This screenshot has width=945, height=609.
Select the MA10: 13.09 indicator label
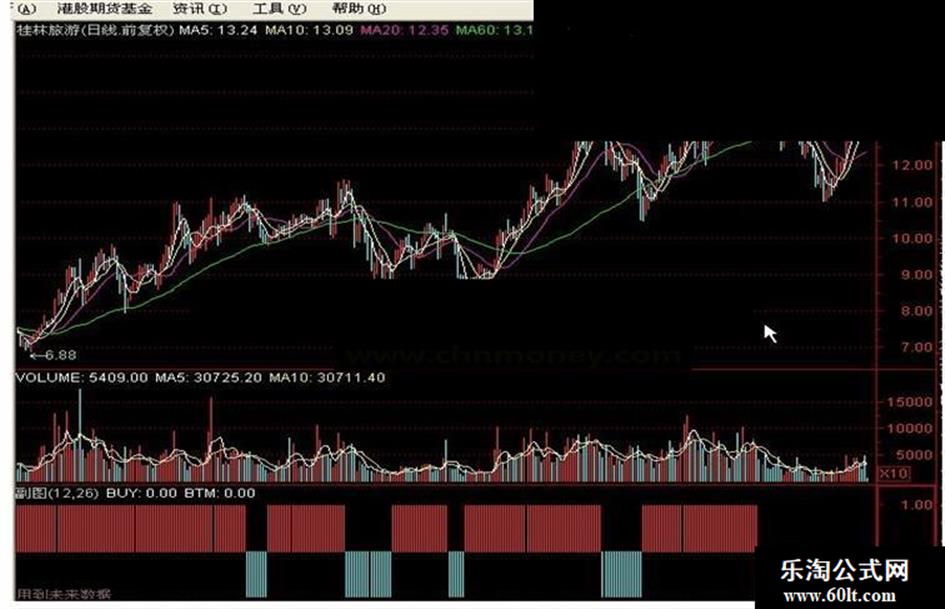click(x=309, y=30)
